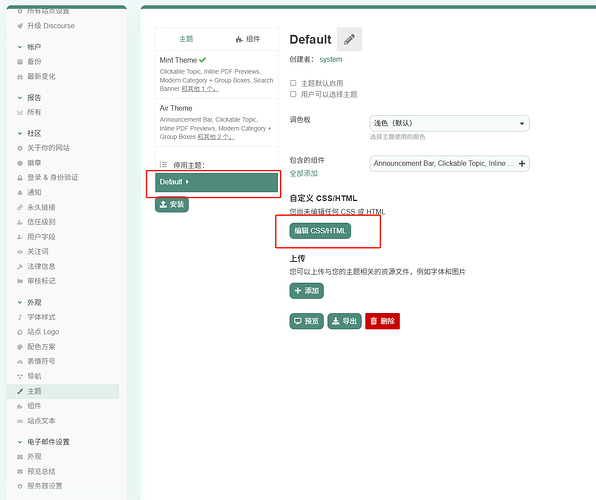Click the user icon beside 信任级别
596x500 pixels.
pos(20,222)
